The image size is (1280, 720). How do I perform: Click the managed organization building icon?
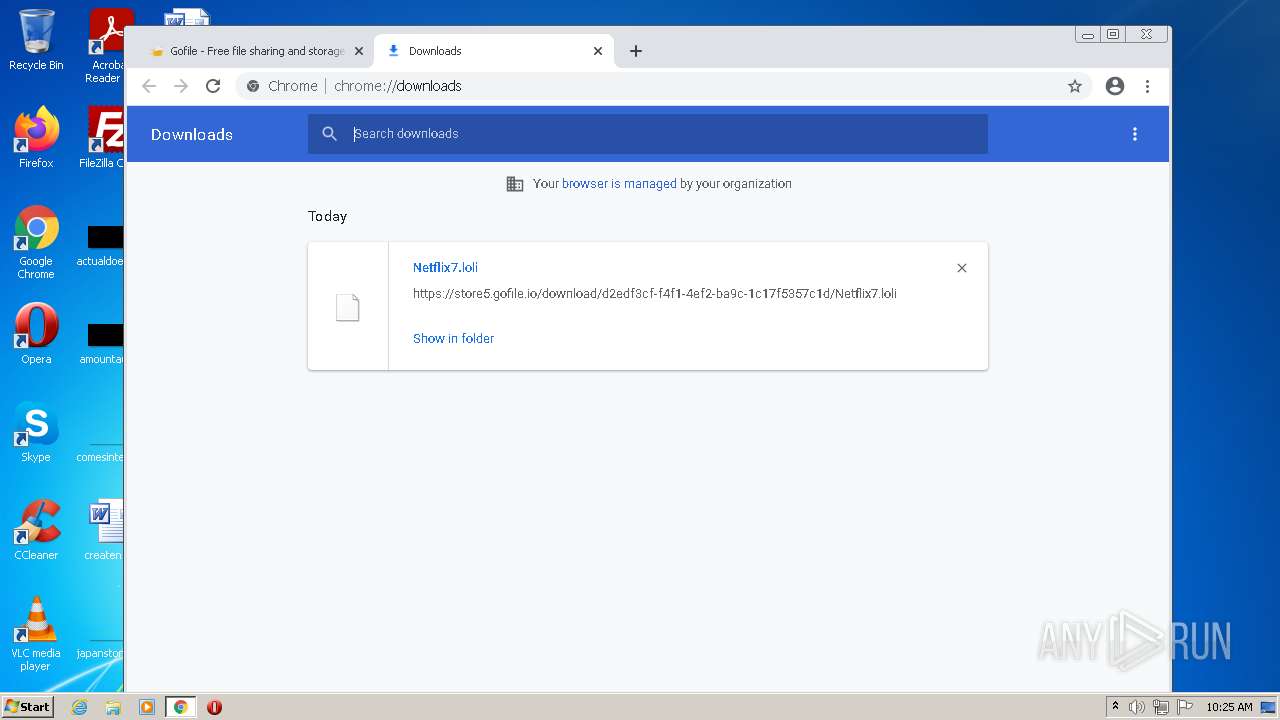pos(515,184)
